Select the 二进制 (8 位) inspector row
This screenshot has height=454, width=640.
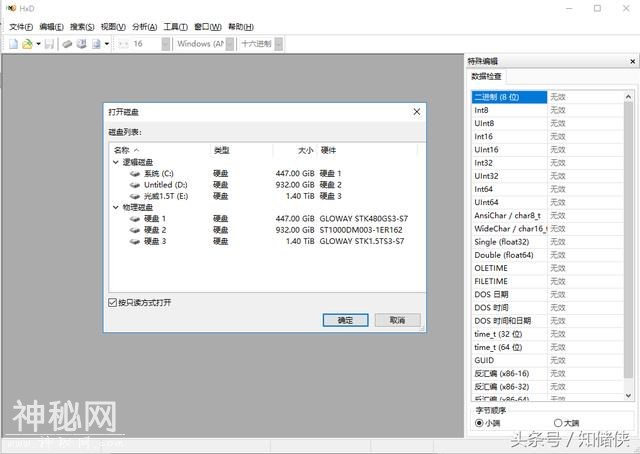point(547,97)
